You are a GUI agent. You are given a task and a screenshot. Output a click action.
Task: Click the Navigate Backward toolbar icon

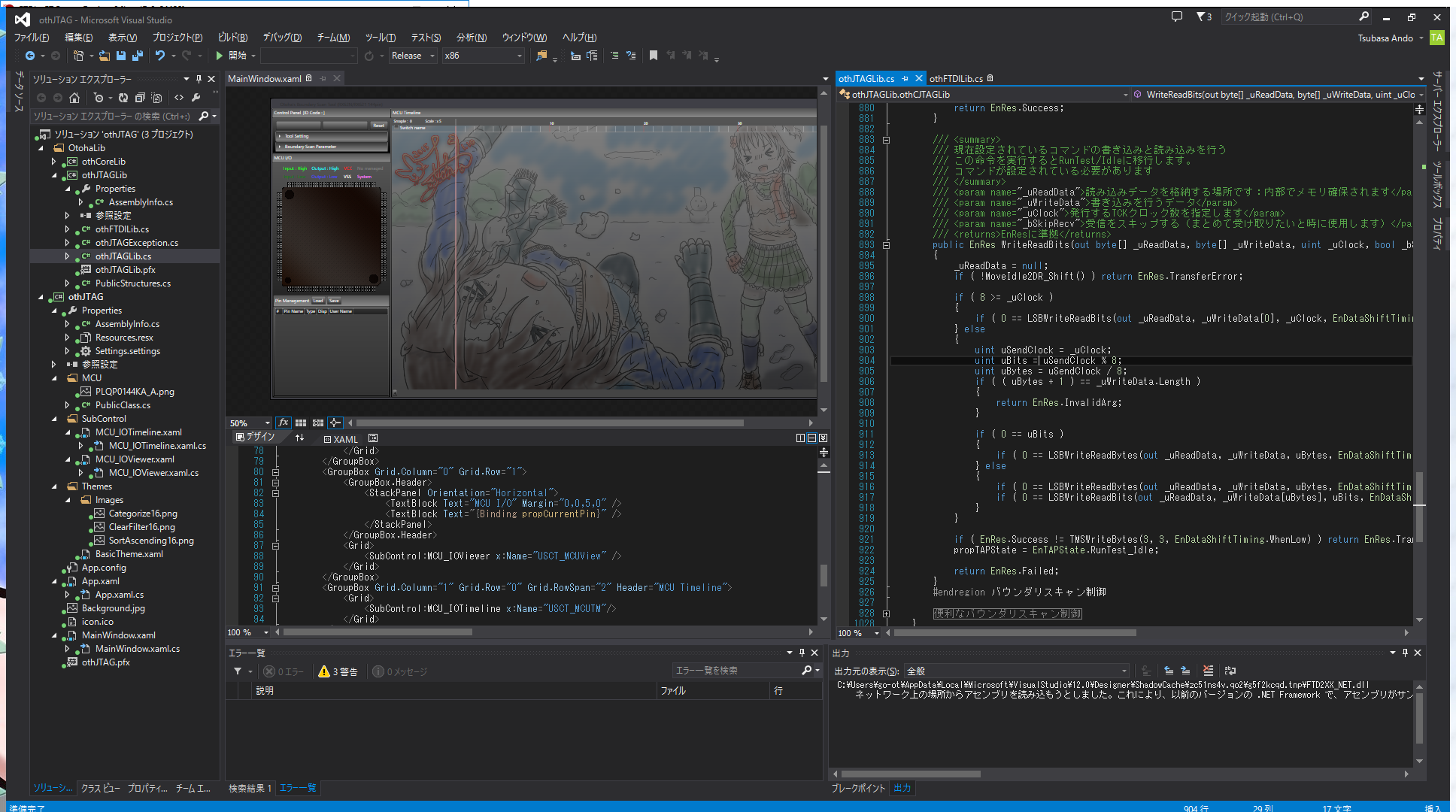tap(30, 56)
